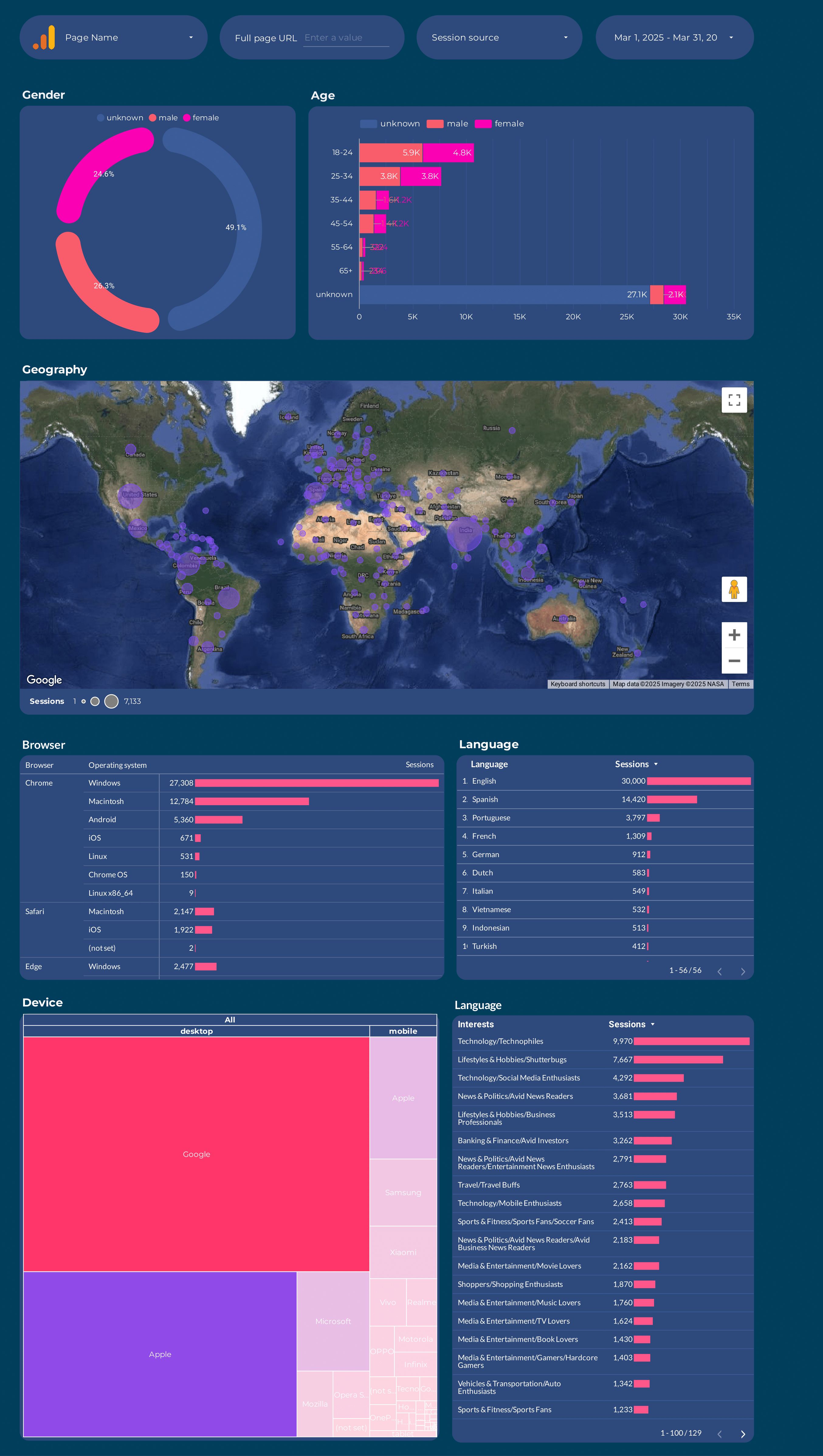Click the United States session bubble on map
The height and width of the screenshot is (1456, 823).
131,496
